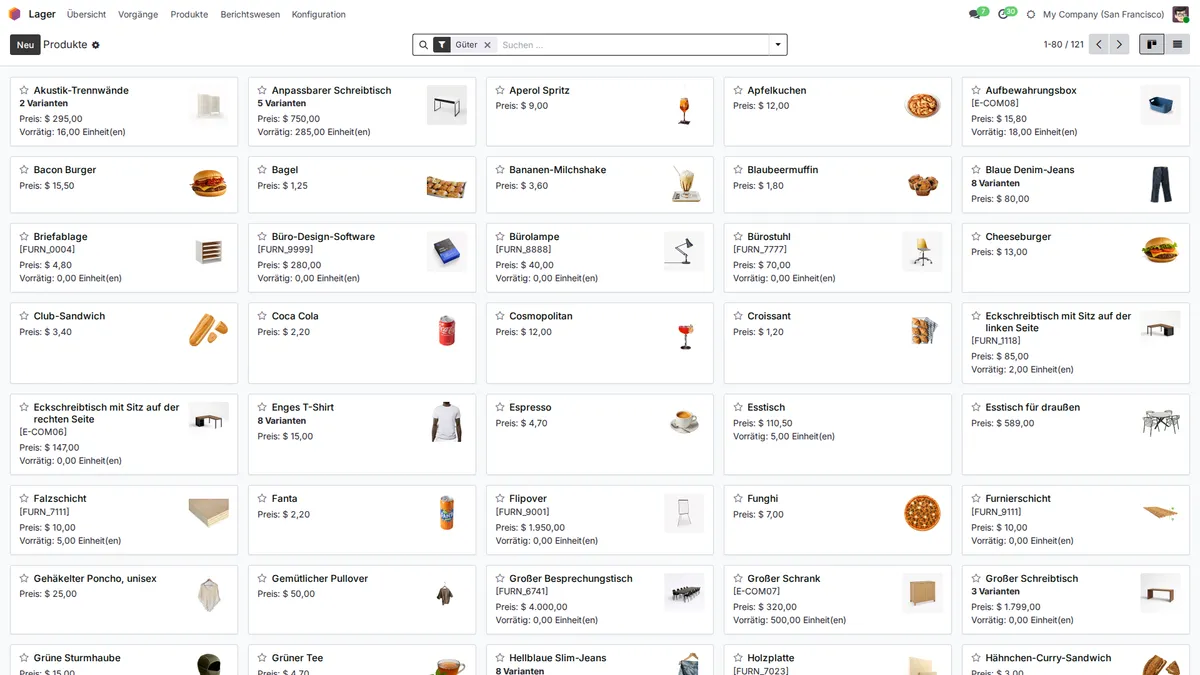Open the chat messages icon
Viewport: 1200px width, 675px height.
[x=975, y=14]
